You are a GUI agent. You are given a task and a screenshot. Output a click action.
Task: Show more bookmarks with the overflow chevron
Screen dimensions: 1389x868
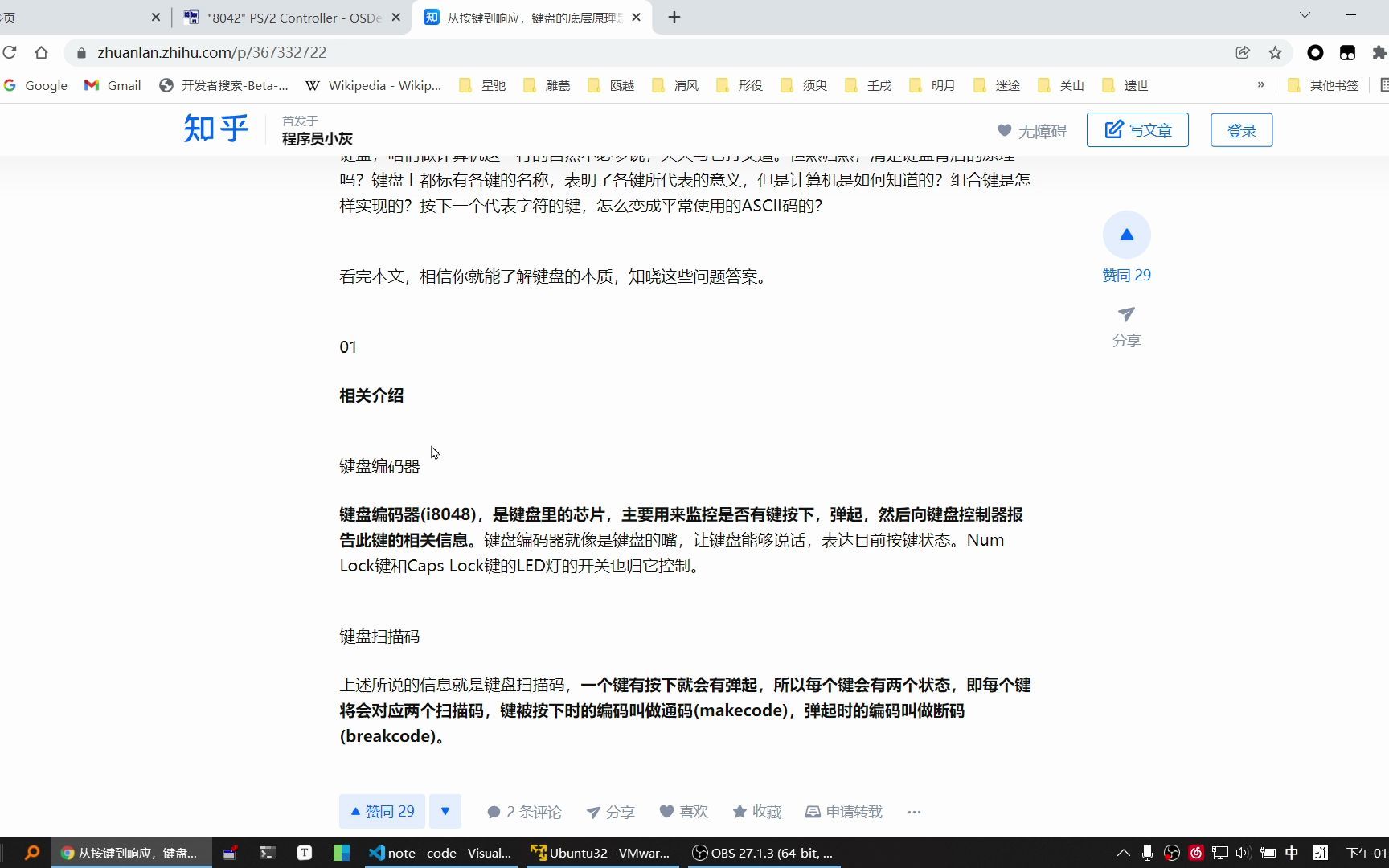pyautogui.click(x=1260, y=84)
